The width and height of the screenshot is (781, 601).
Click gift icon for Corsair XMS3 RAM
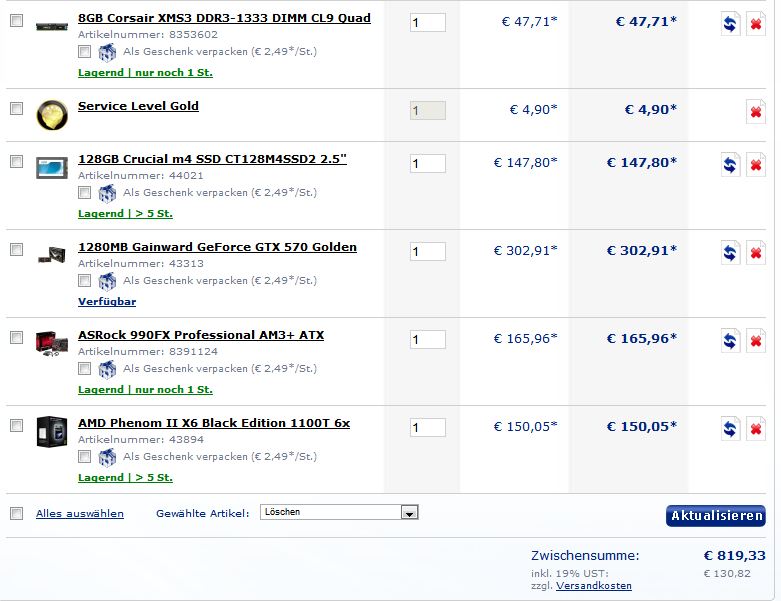107,52
